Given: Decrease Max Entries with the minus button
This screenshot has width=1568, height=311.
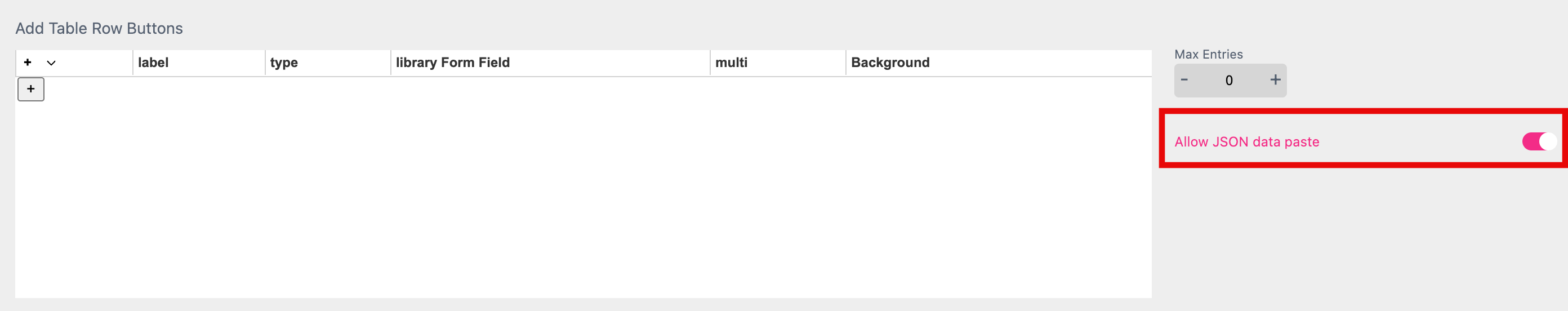Looking at the screenshot, I should 1184,80.
